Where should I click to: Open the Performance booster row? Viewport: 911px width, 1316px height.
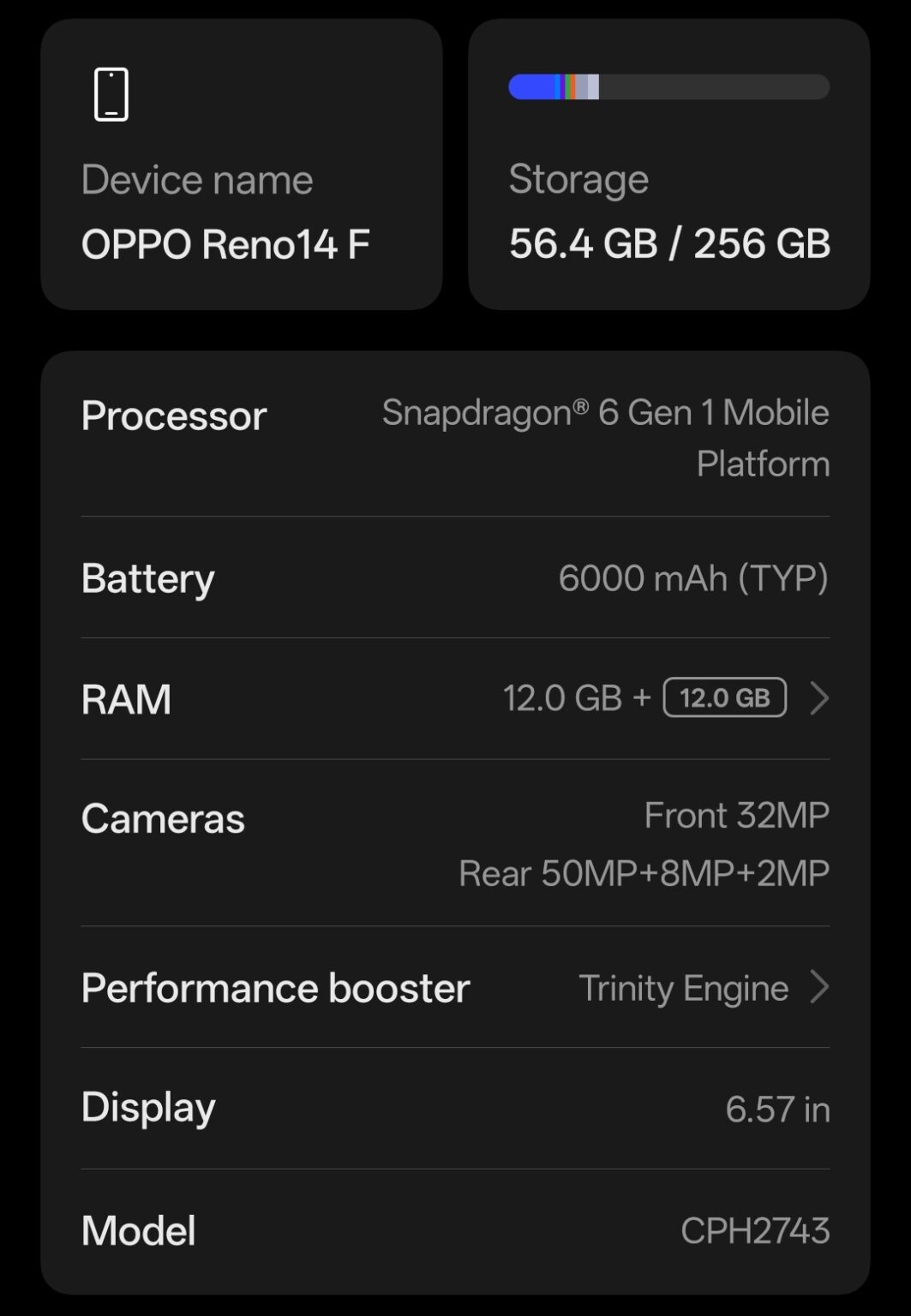[x=455, y=987]
